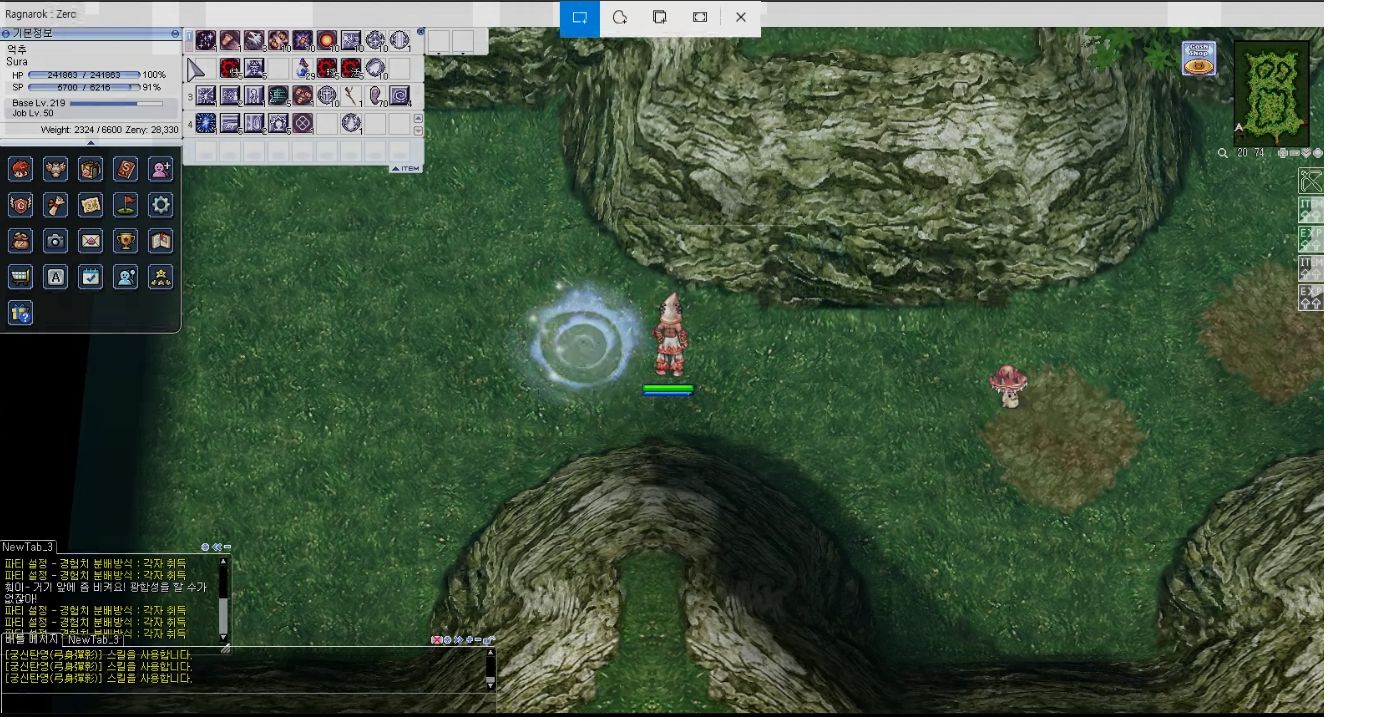Click hotbar page down arrow
The image size is (1391, 717).
(418, 131)
